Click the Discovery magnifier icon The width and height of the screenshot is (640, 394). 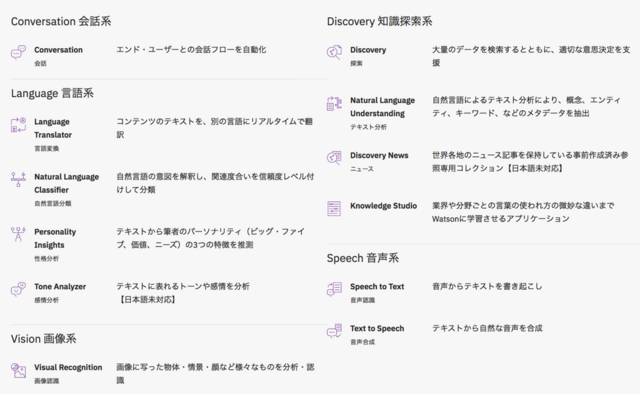tap(334, 52)
